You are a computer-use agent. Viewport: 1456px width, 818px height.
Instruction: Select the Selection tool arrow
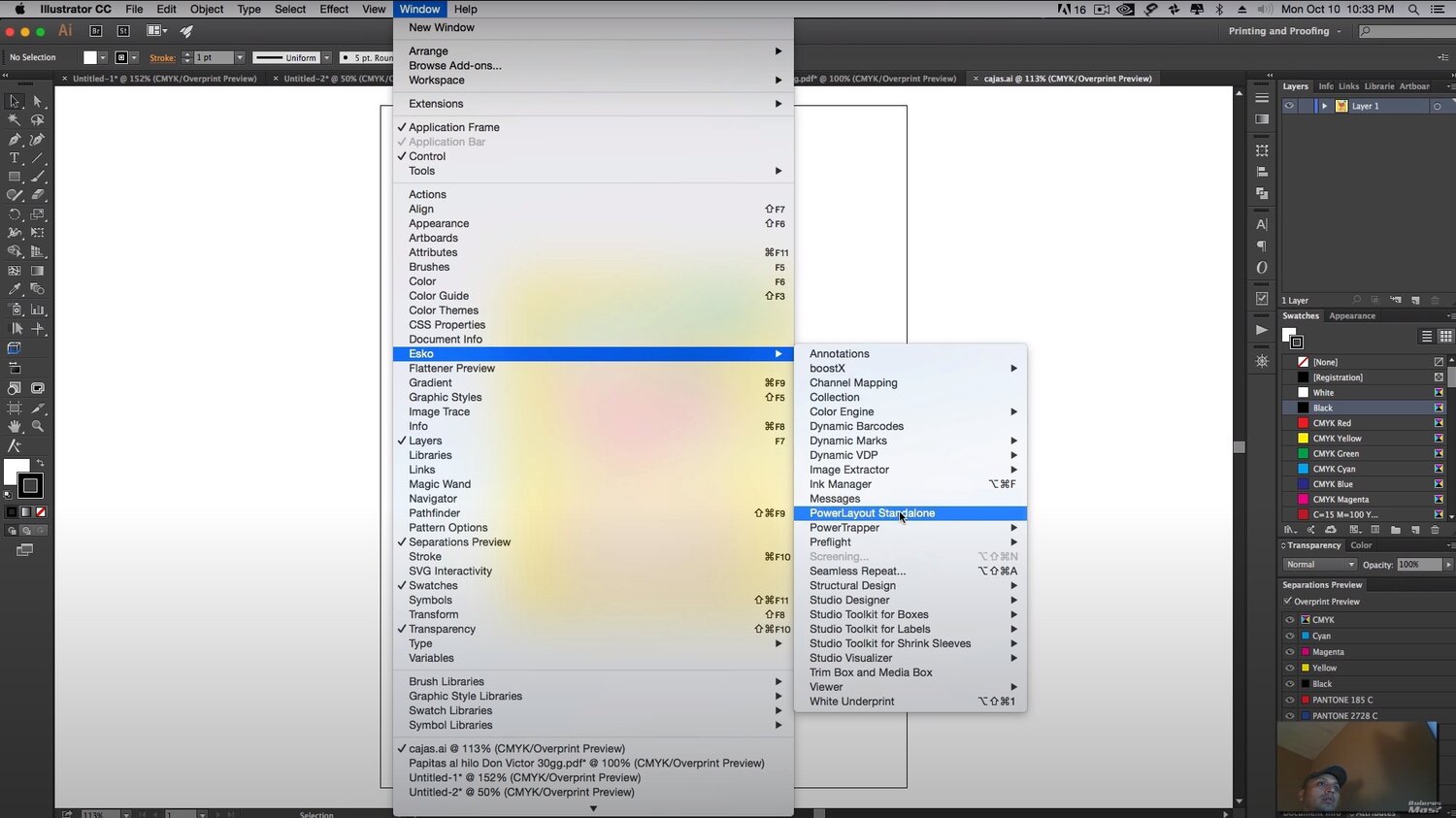pyautogui.click(x=15, y=101)
